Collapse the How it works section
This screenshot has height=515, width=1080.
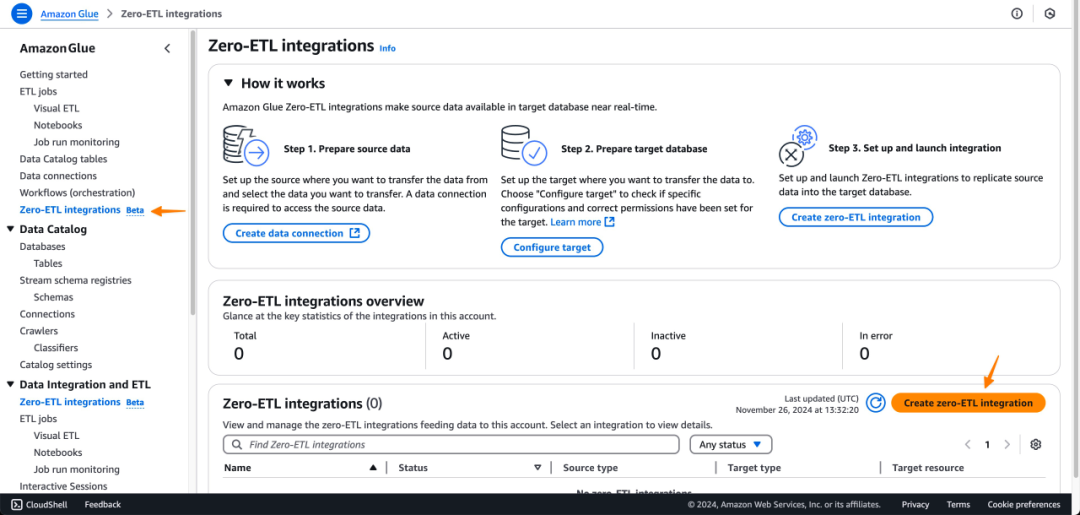[229, 83]
